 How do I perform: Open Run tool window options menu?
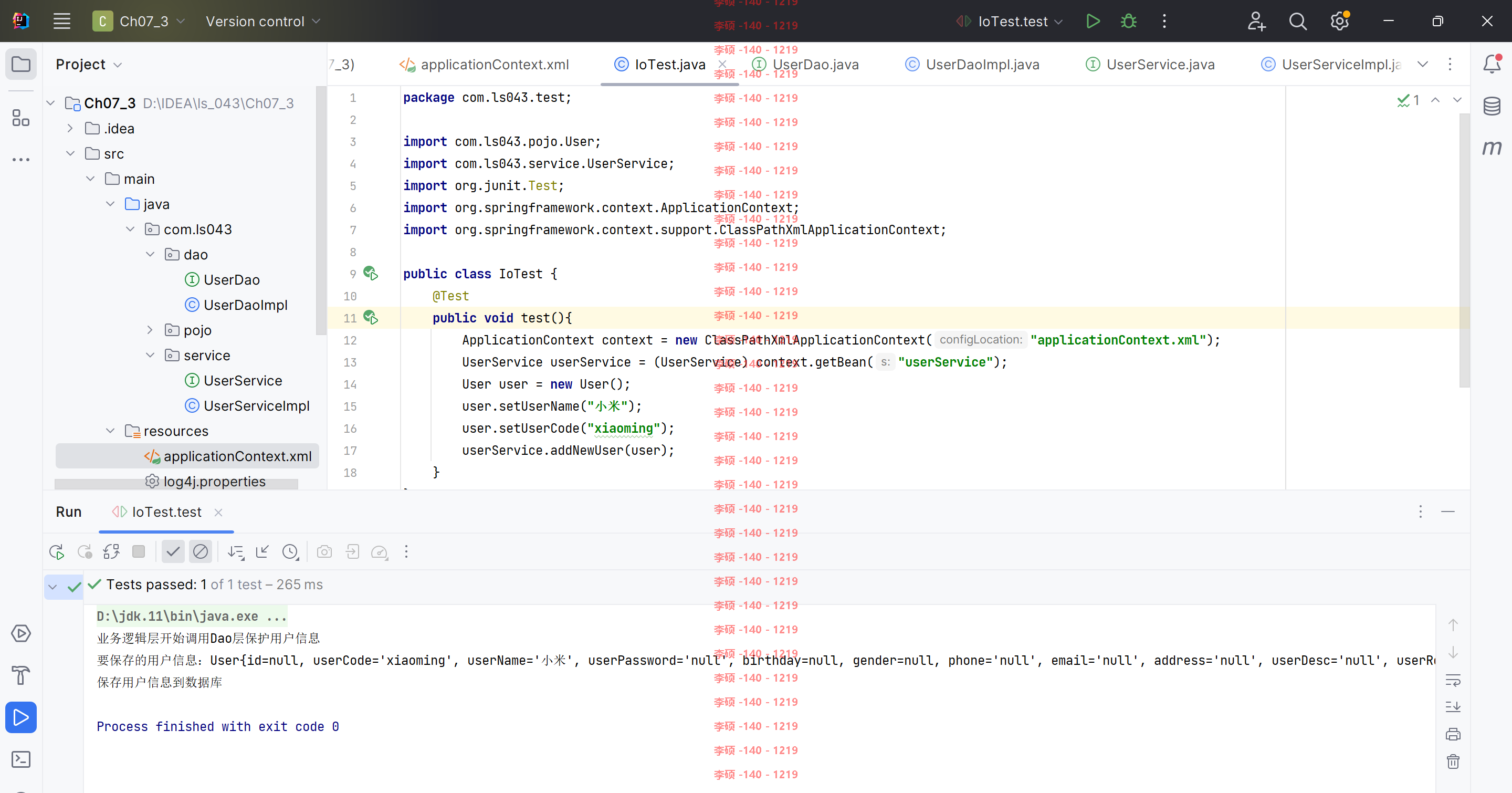pyautogui.click(x=1420, y=512)
